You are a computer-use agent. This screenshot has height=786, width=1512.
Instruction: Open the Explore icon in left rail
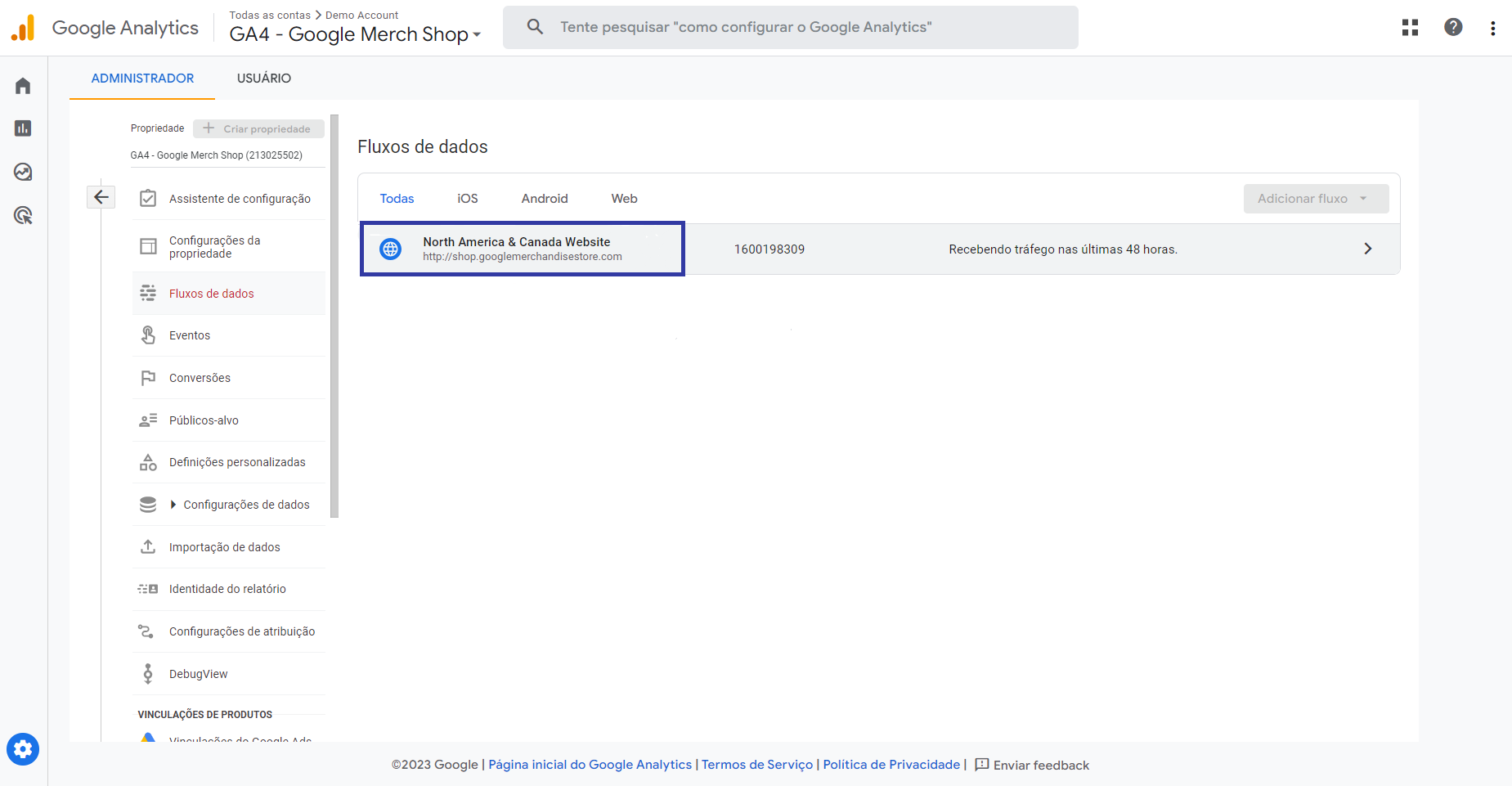pos(23,172)
